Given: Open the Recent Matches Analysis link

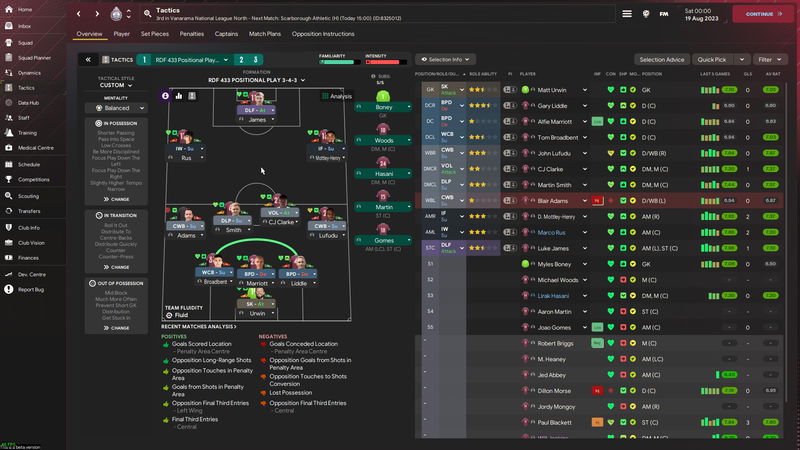Looking at the screenshot, I should [199, 327].
